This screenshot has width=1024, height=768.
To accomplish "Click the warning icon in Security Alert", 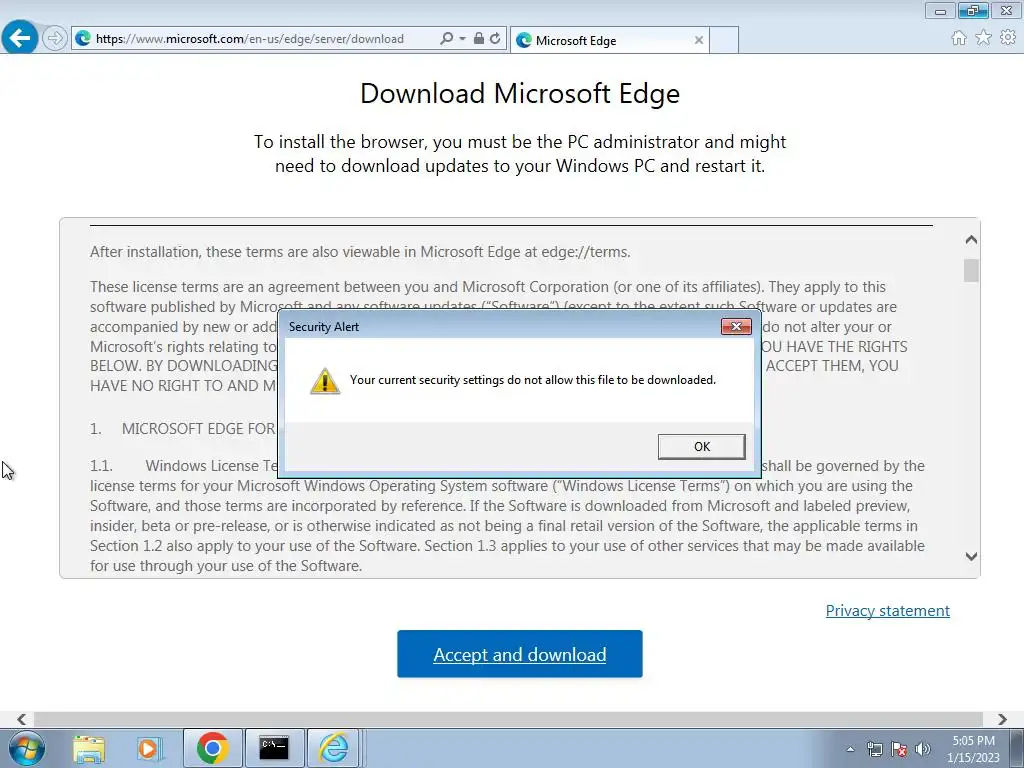I will (325, 381).
